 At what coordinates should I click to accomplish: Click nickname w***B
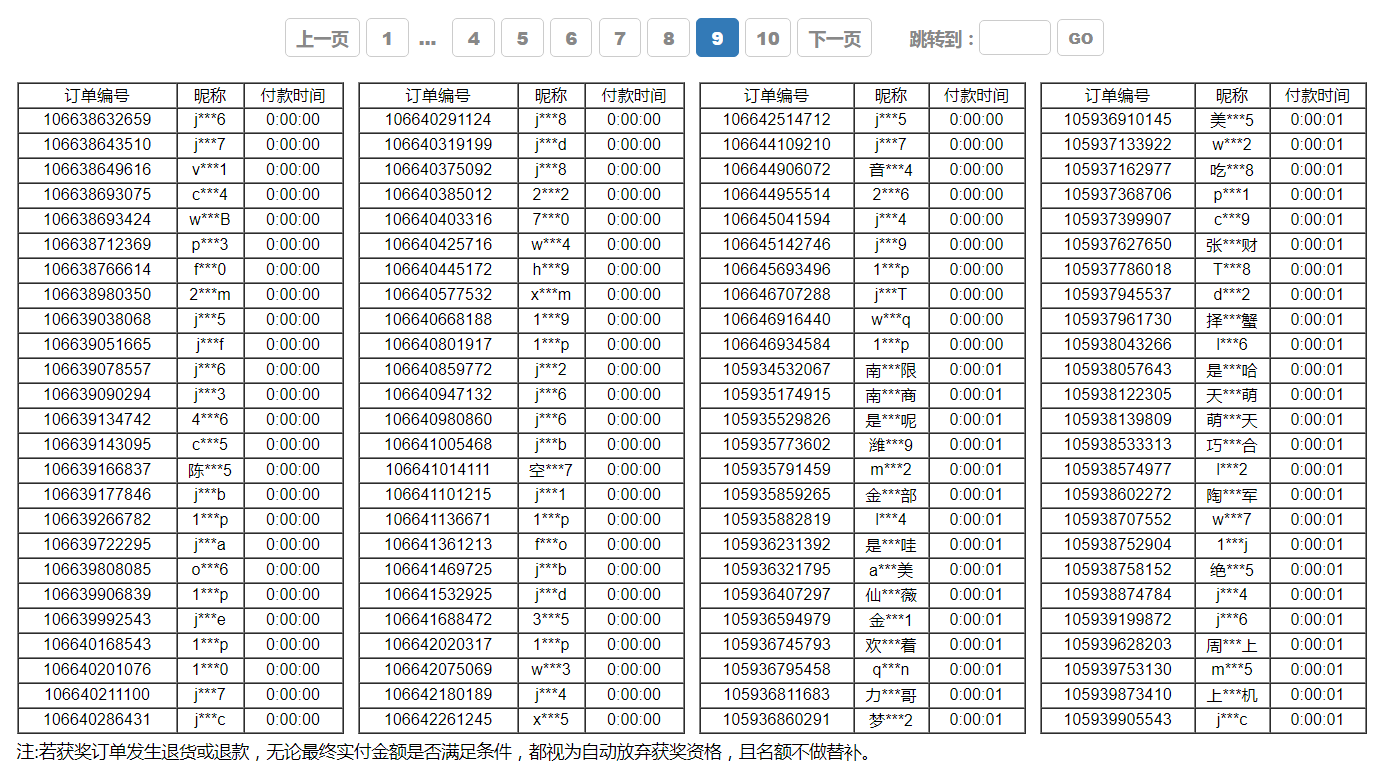210,220
